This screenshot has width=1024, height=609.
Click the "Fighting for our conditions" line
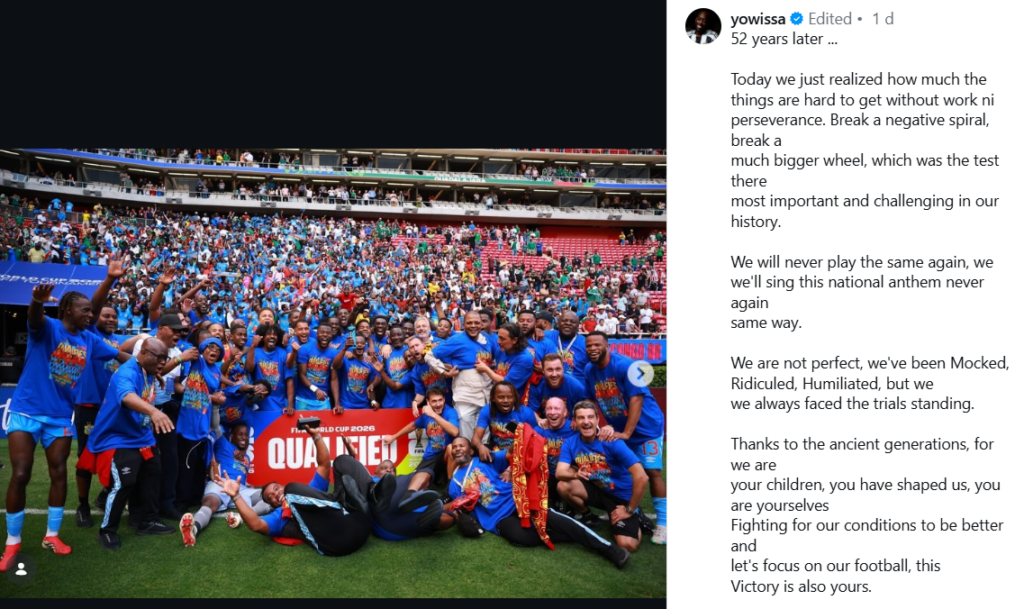click(866, 525)
